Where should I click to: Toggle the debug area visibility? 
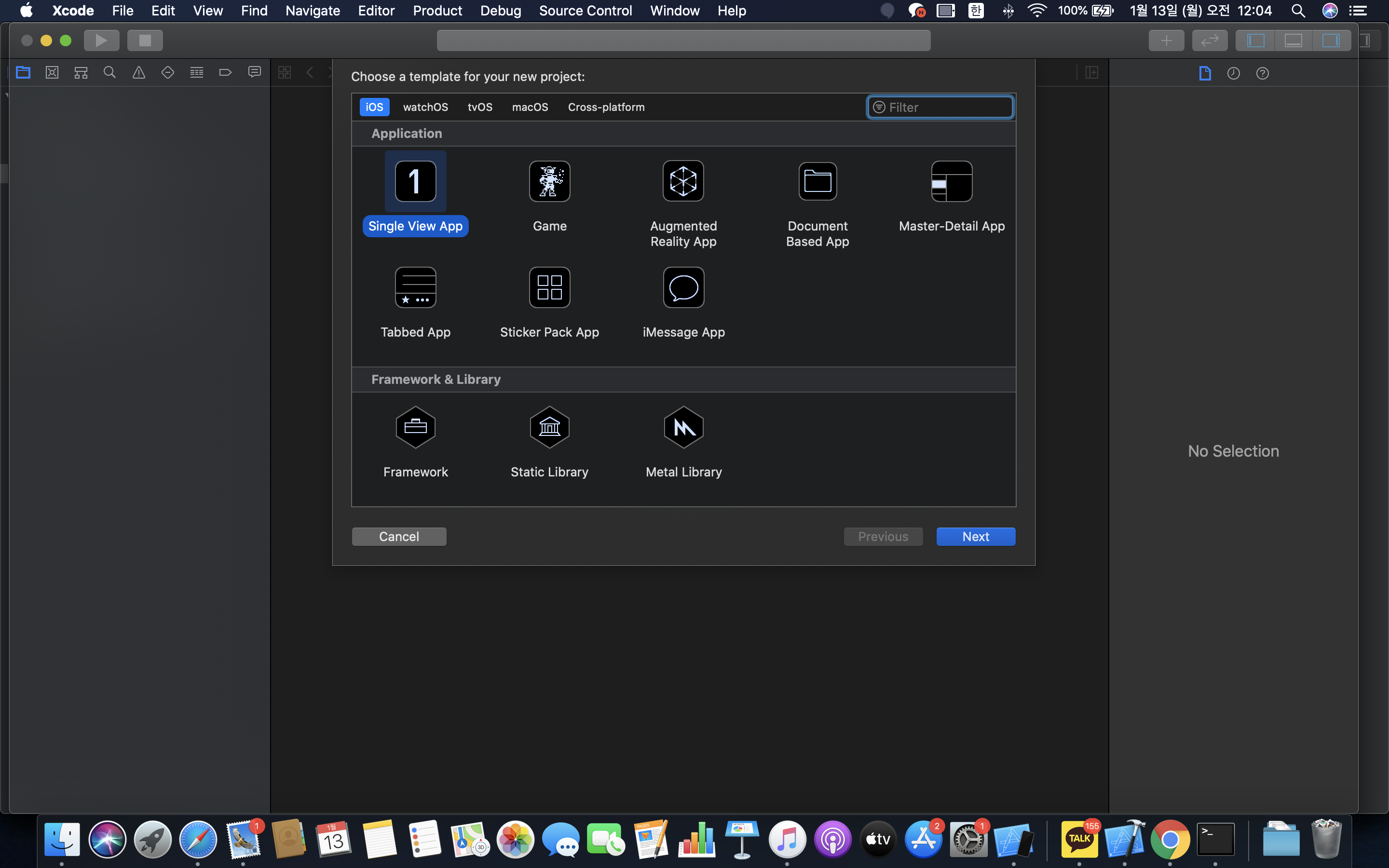pos(1293,41)
